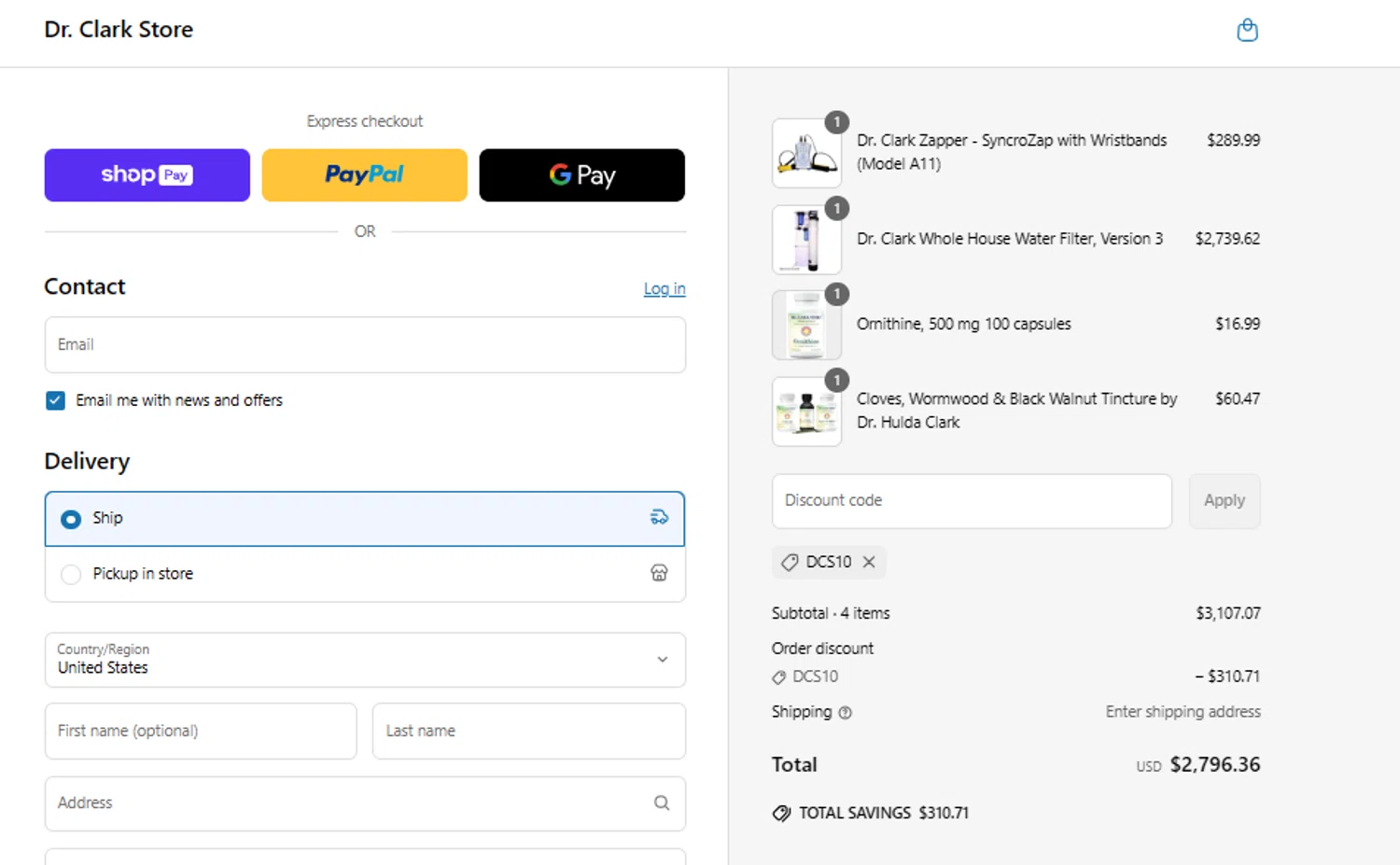Screen dimensions: 1400x865
Task: Open Dr. Clark Store home link
Action: click(119, 30)
